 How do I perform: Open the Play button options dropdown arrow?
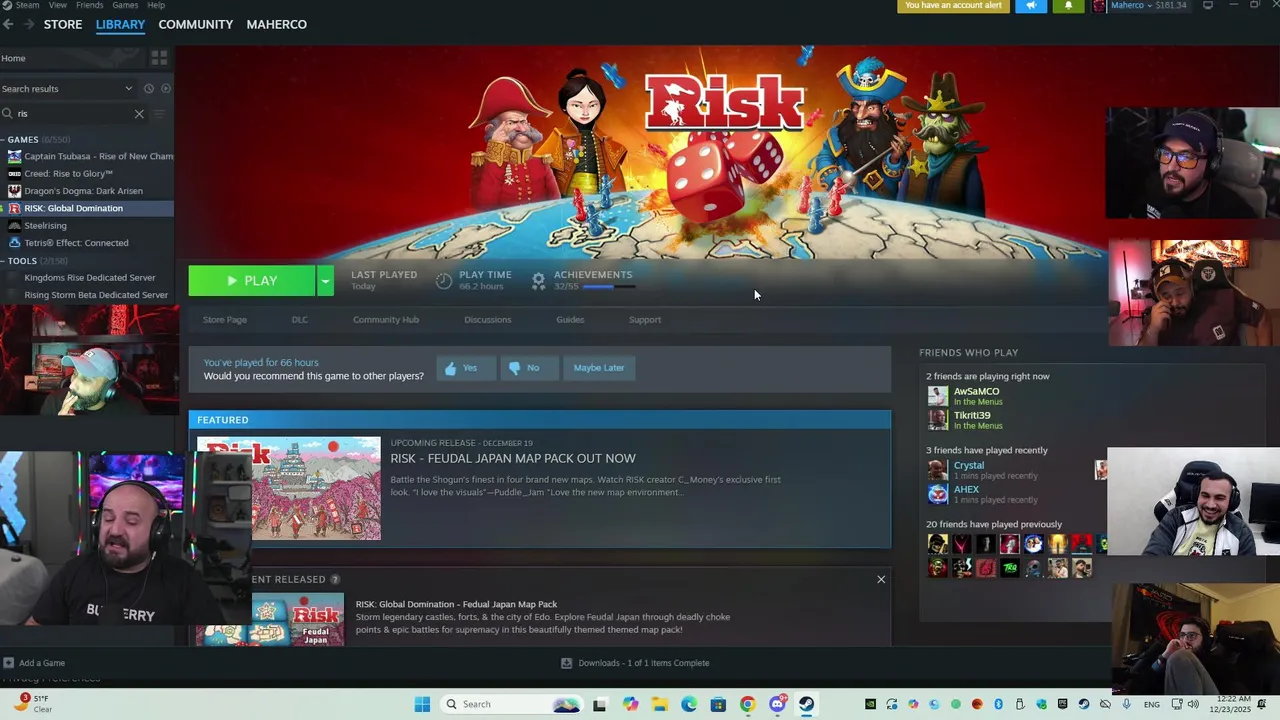click(325, 281)
